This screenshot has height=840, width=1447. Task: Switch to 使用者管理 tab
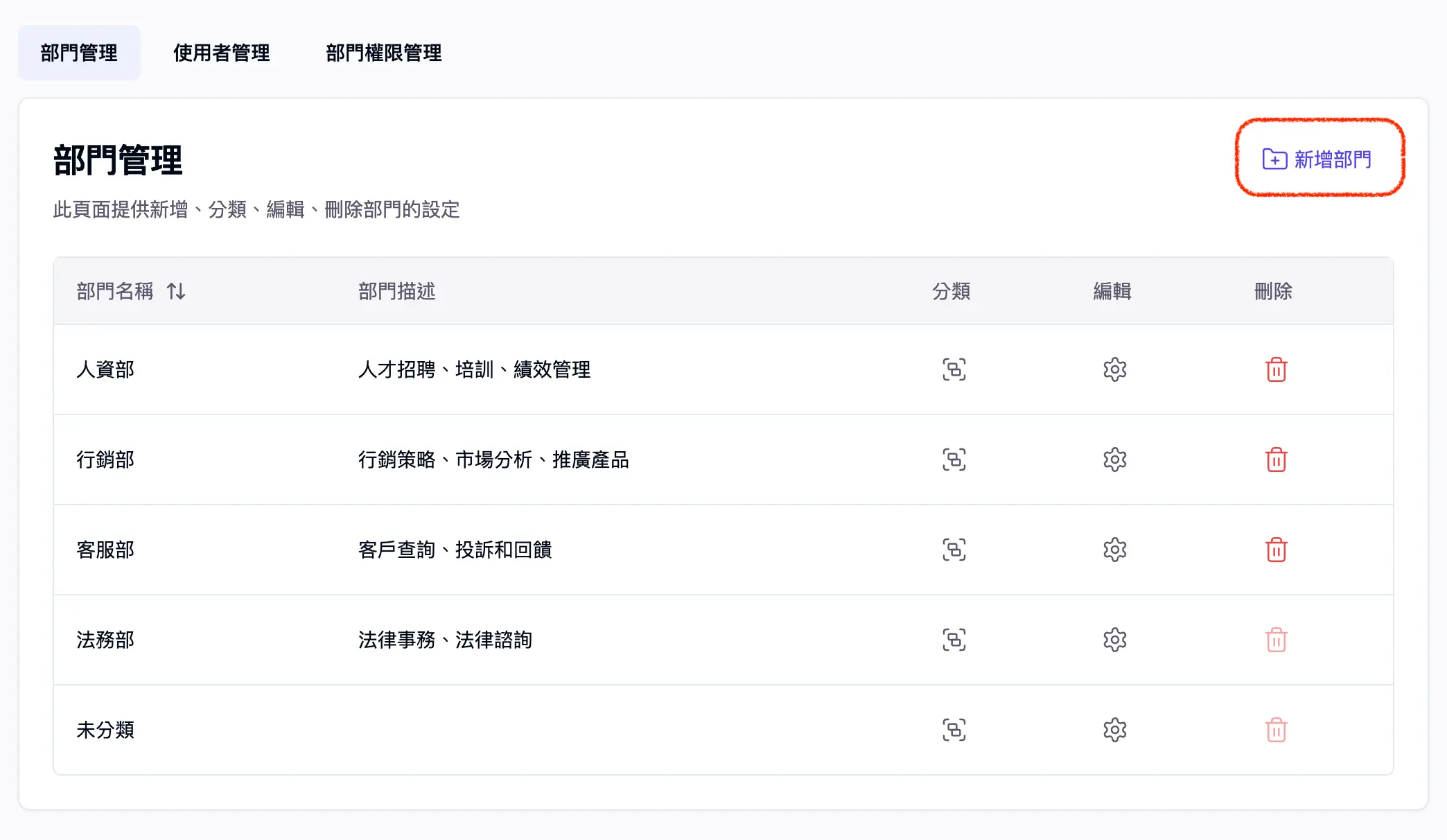tap(221, 53)
